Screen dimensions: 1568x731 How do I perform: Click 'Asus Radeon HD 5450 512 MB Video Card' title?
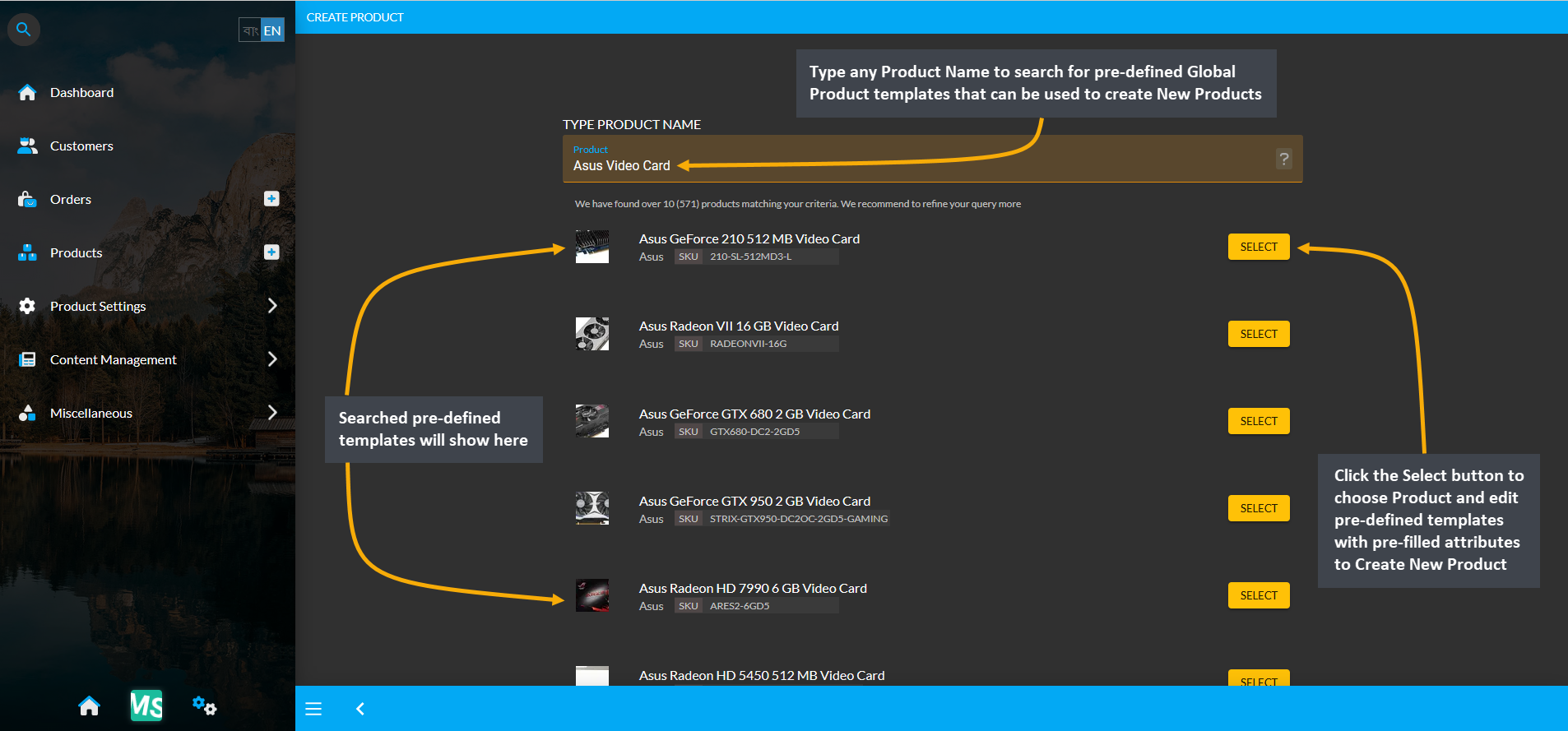tap(762, 675)
